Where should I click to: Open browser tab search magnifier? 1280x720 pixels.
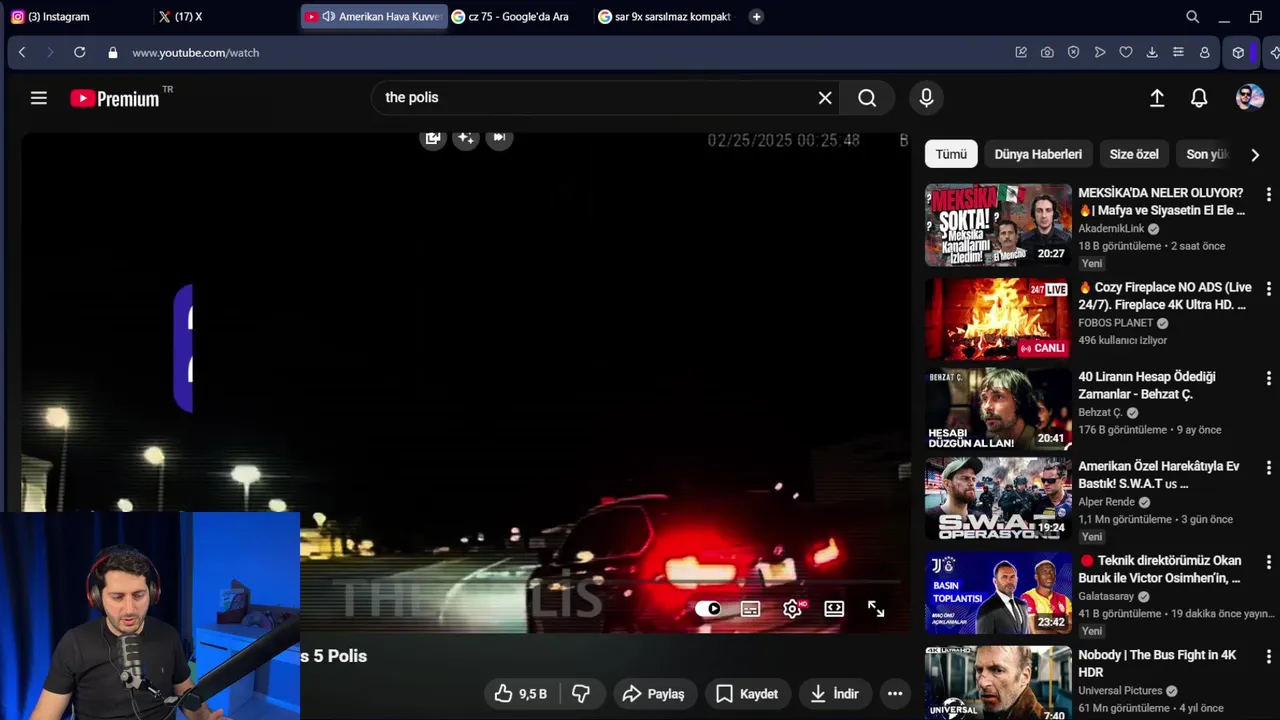click(x=1192, y=17)
